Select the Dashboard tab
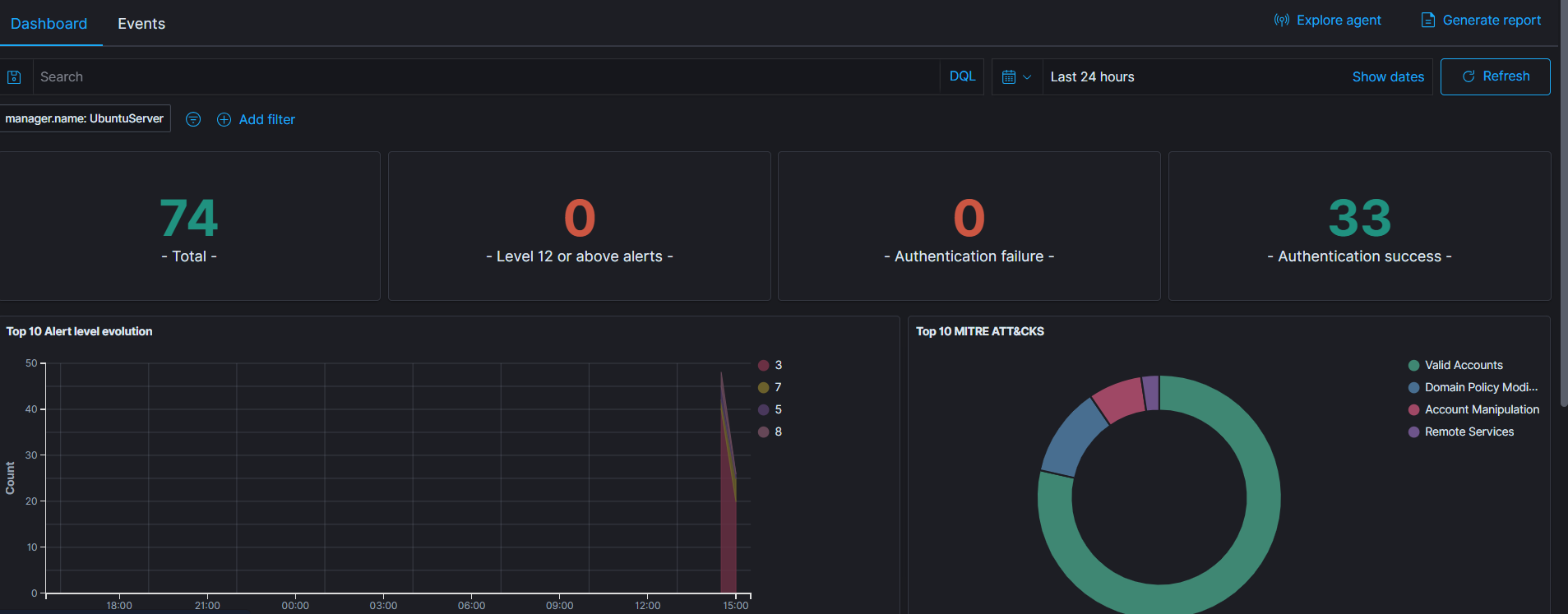 pyautogui.click(x=49, y=24)
